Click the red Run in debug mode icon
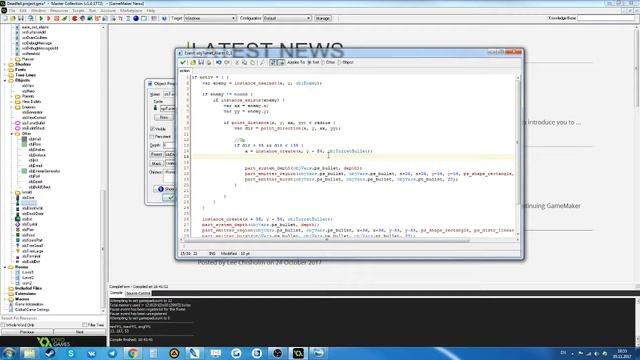Image resolution: width=640 pixels, height=360 pixels. 49,18
